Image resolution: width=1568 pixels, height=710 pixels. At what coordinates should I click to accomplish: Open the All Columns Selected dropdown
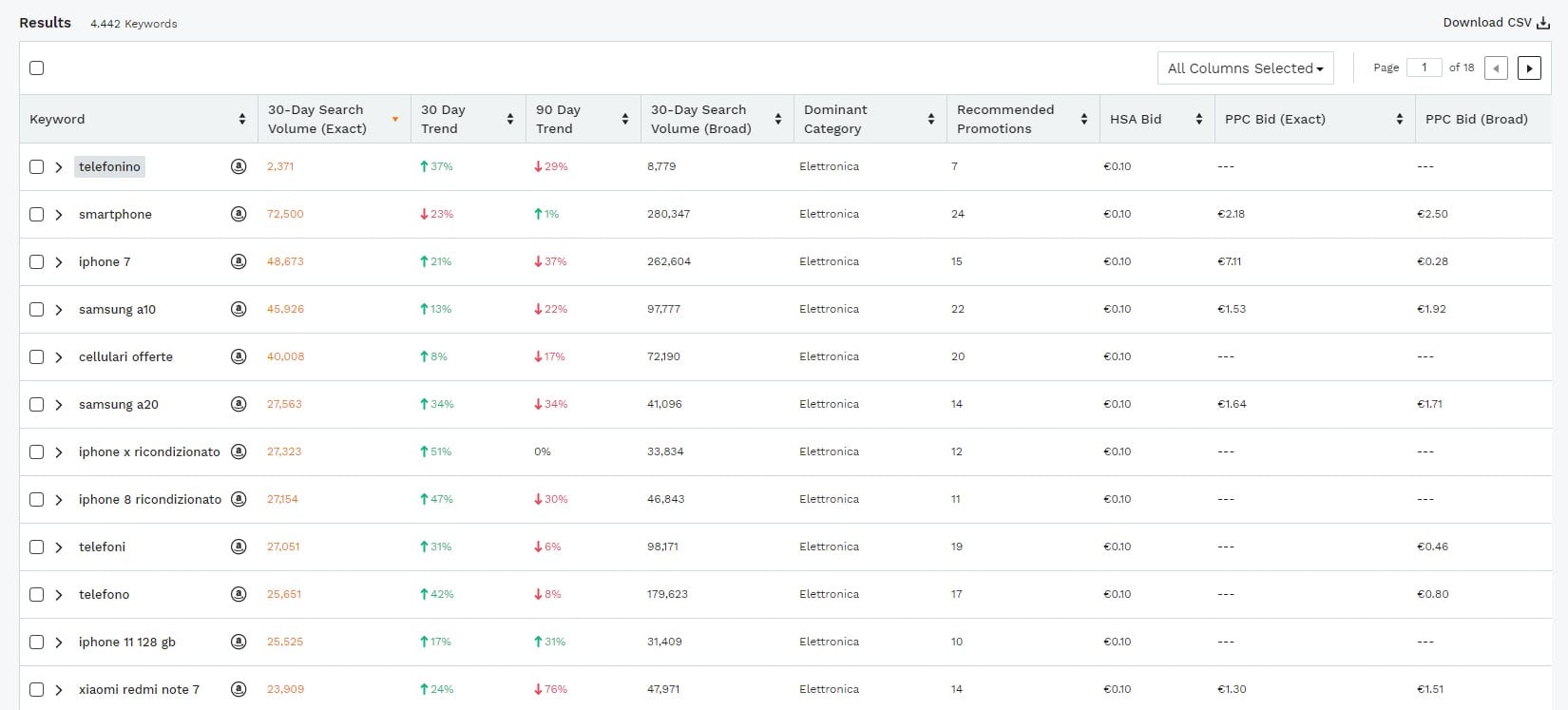(1245, 68)
